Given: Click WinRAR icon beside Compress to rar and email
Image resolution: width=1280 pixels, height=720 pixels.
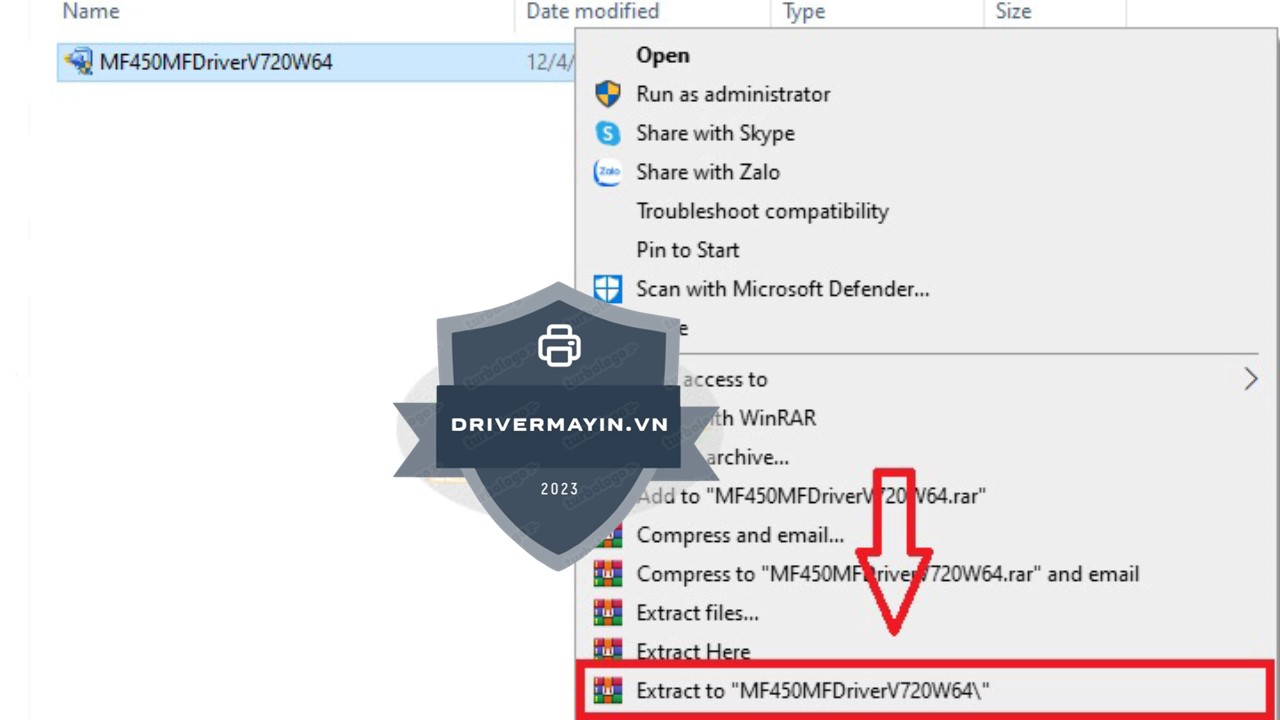Looking at the screenshot, I should point(608,574).
